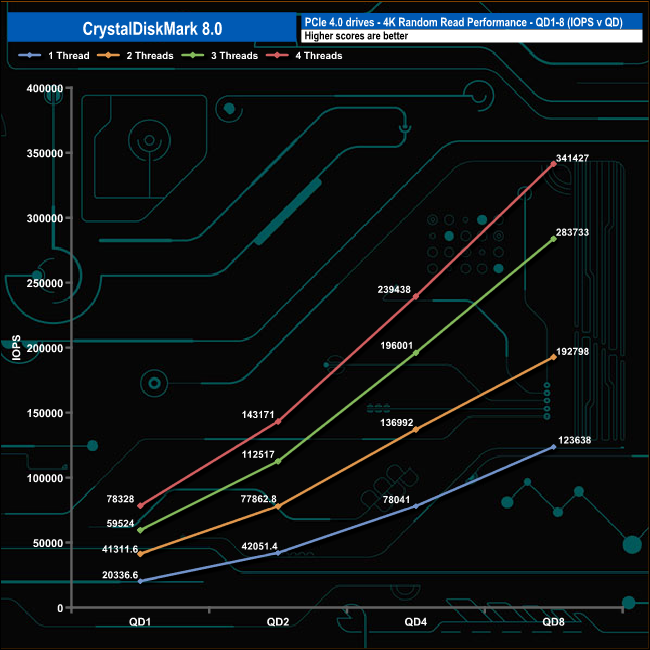650x650 pixels.
Task: Click the QD8 axis label
Action: pos(553,622)
